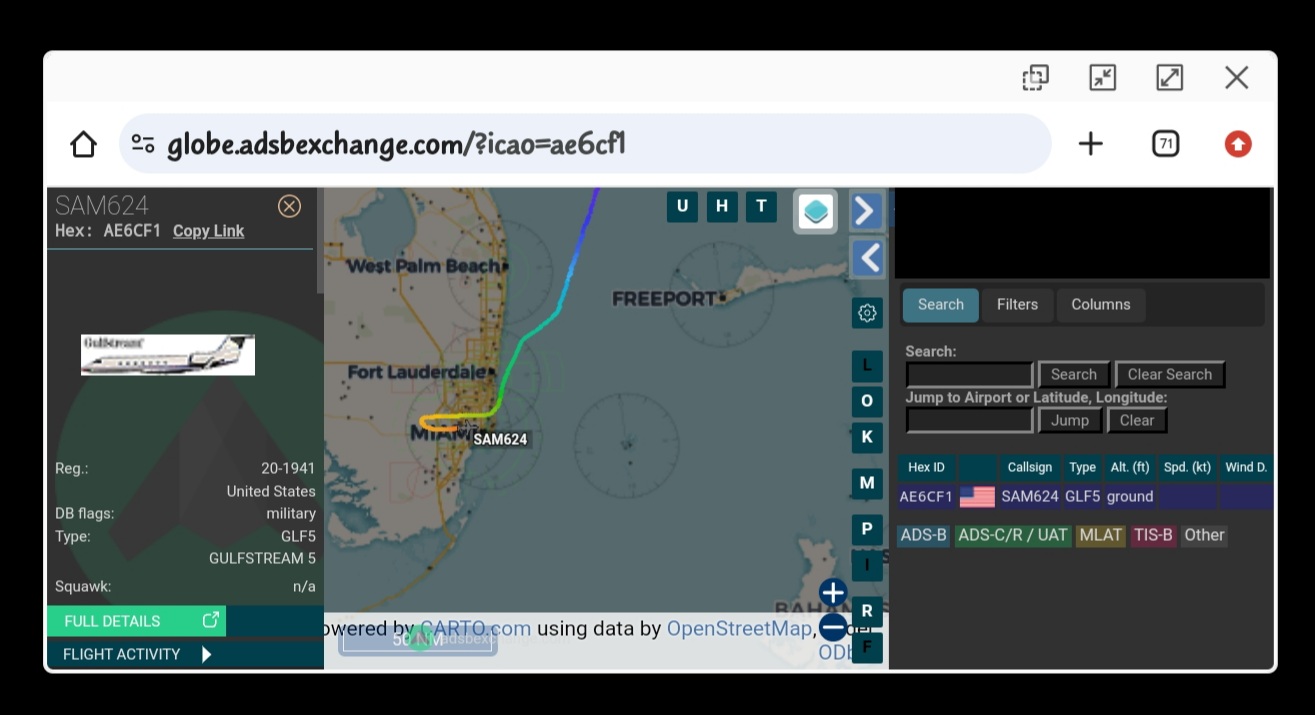Toggle the R map option button

pyautogui.click(x=867, y=611)
